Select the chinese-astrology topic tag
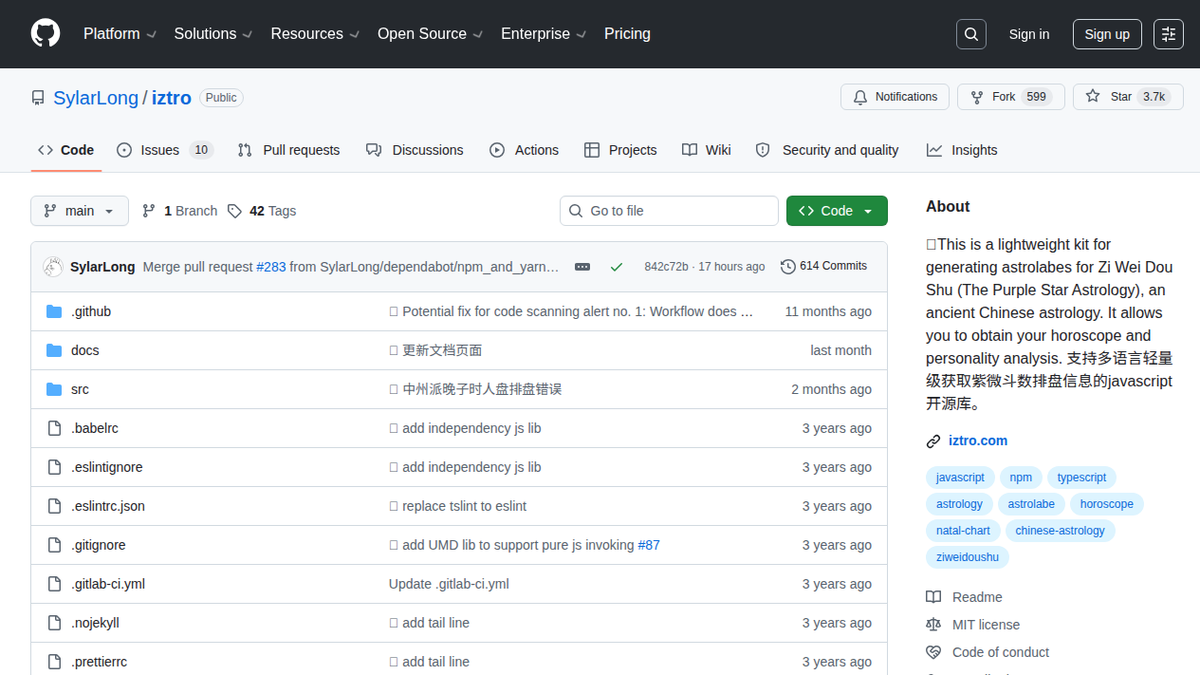This screenshot has height=675, width=1200. tap(1060, 531)
